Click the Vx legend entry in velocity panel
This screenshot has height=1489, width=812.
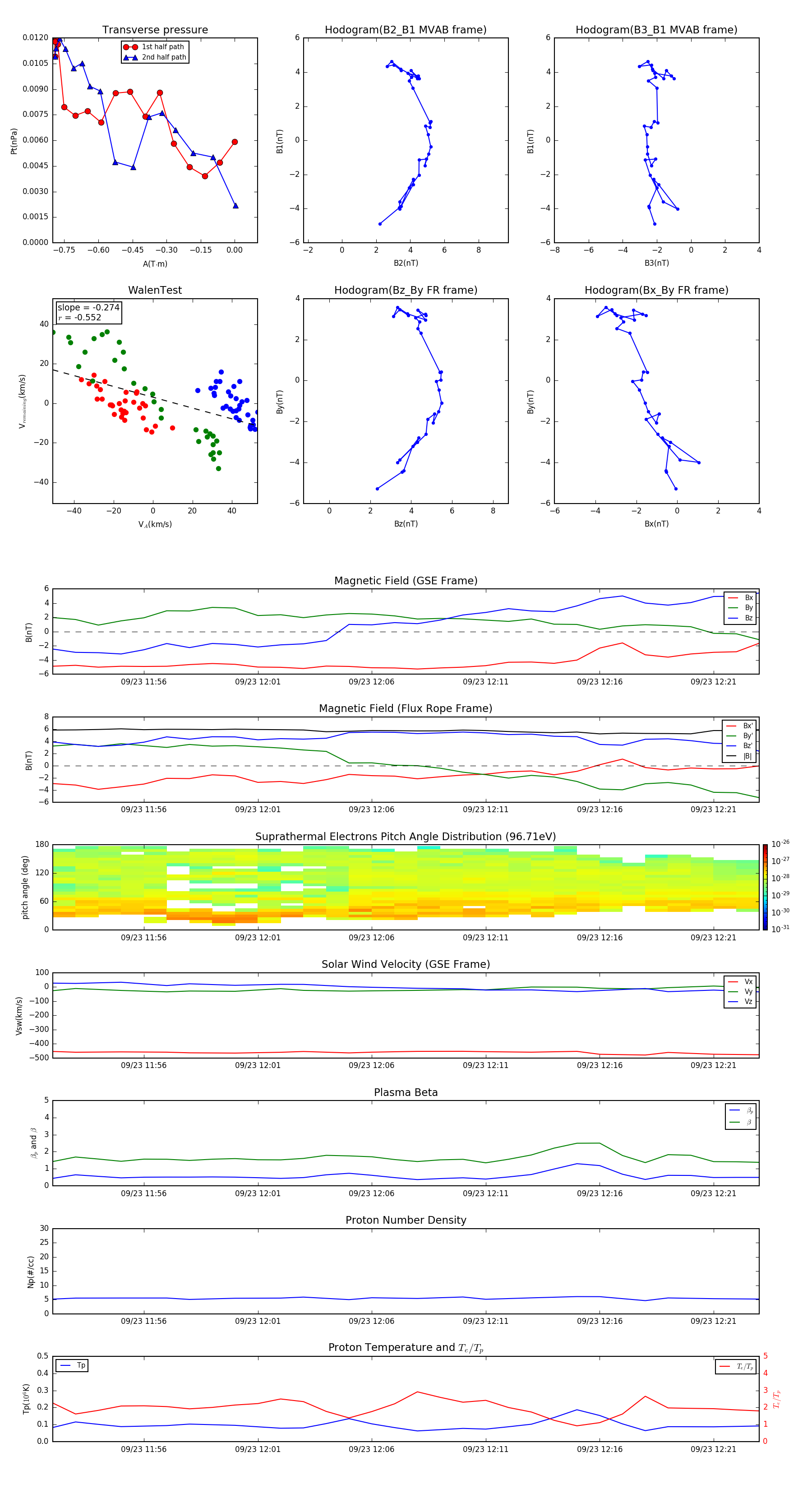[x=740, y=981]
